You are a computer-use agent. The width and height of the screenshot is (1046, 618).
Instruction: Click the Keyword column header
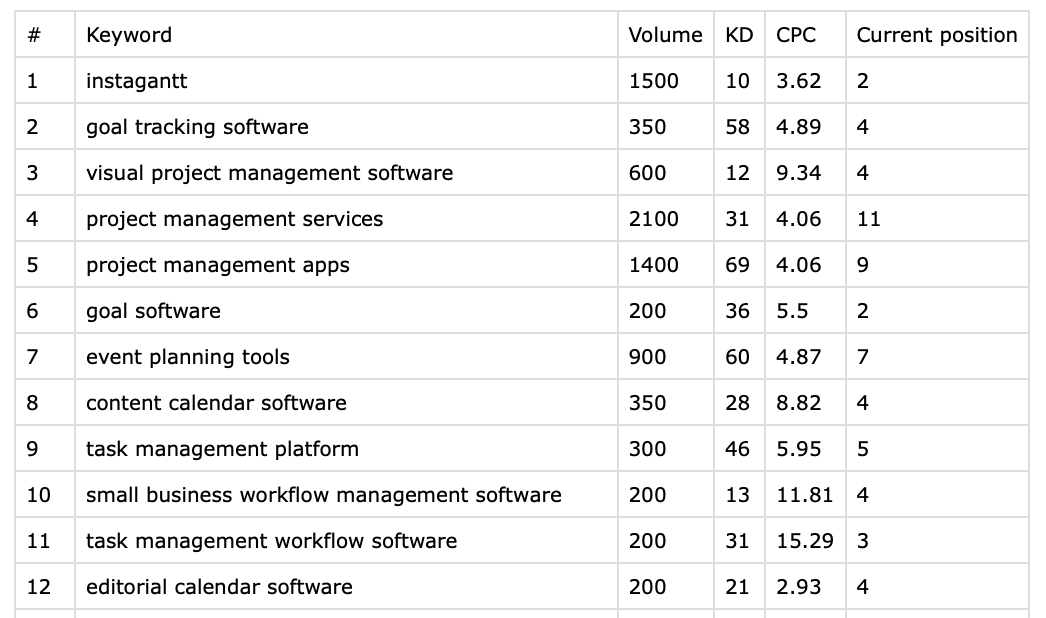129,35
